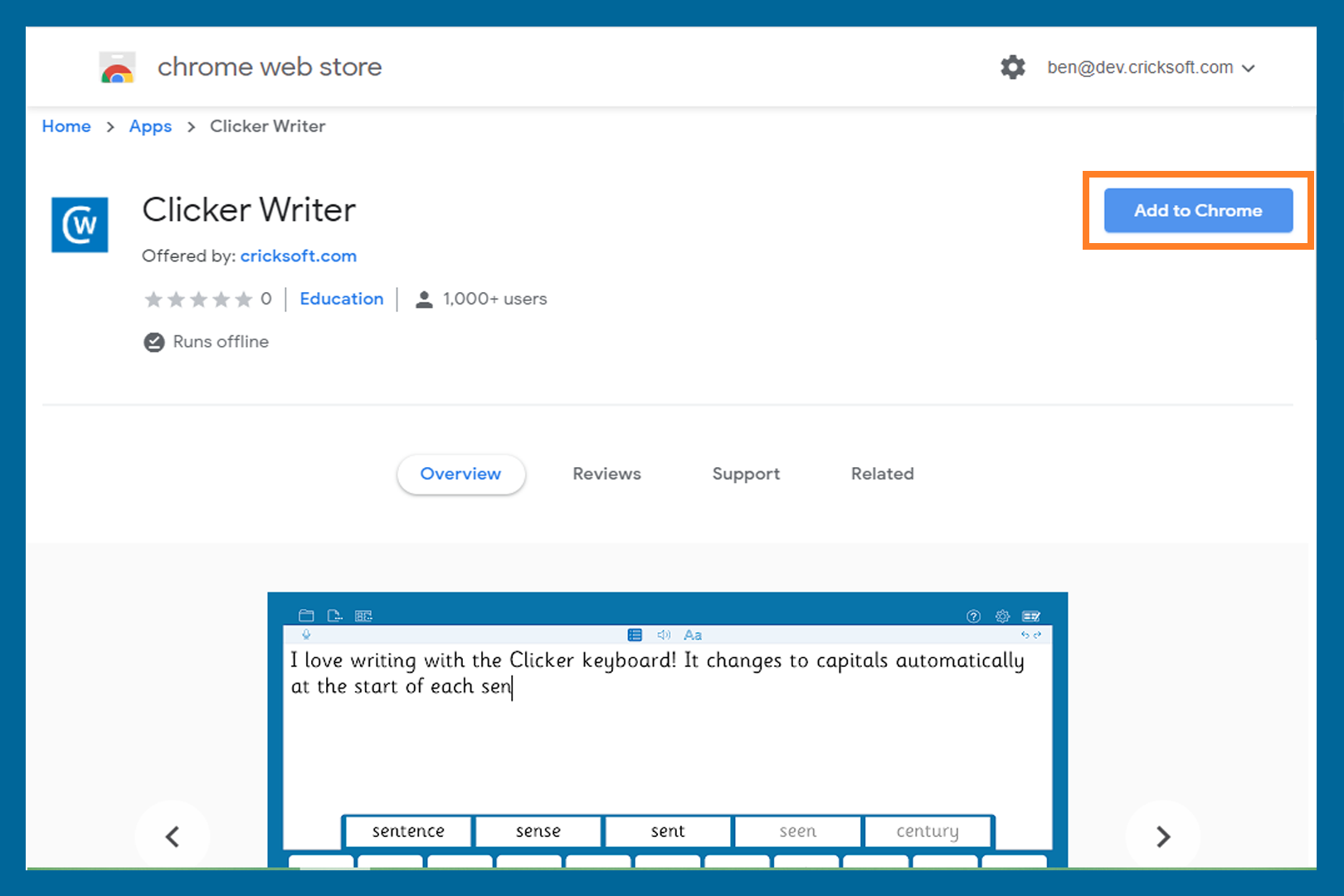Click the Aa font icon in preview
The height and width of the screenshot is (896, 1344).
point(693,635)
